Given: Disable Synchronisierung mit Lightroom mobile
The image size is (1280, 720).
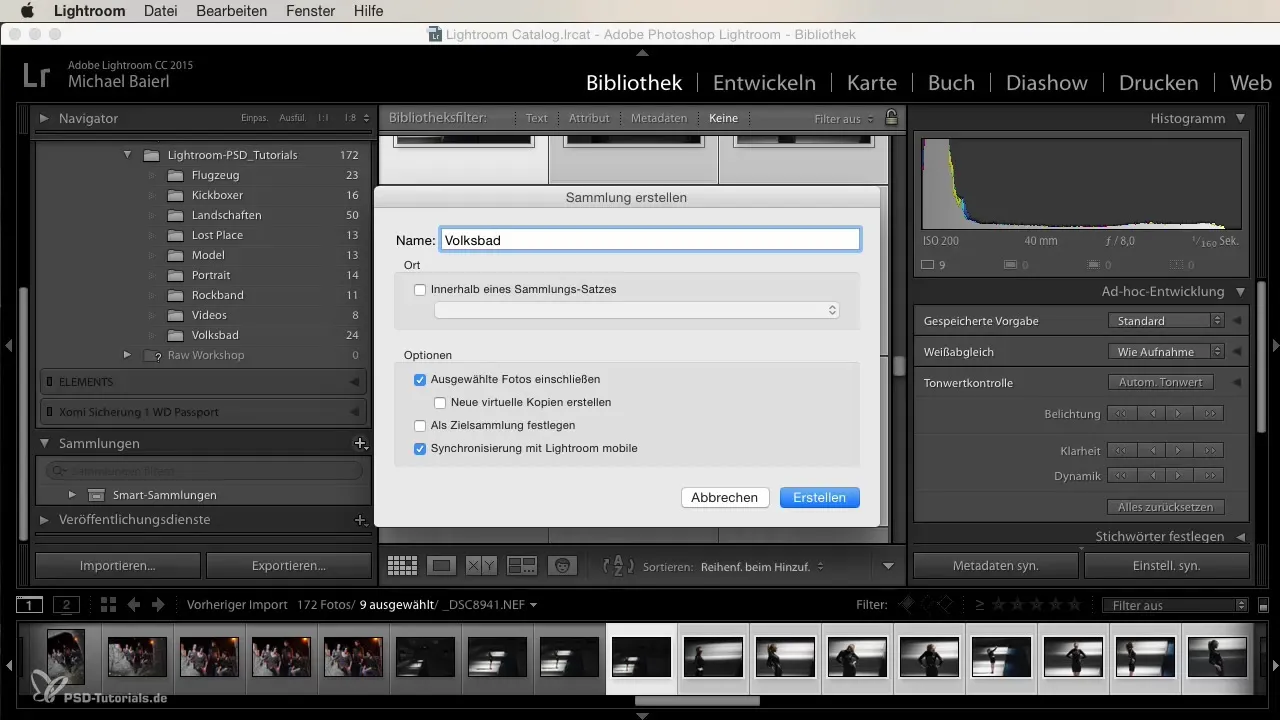Looking at the screenshot, I should pos(421,449).
